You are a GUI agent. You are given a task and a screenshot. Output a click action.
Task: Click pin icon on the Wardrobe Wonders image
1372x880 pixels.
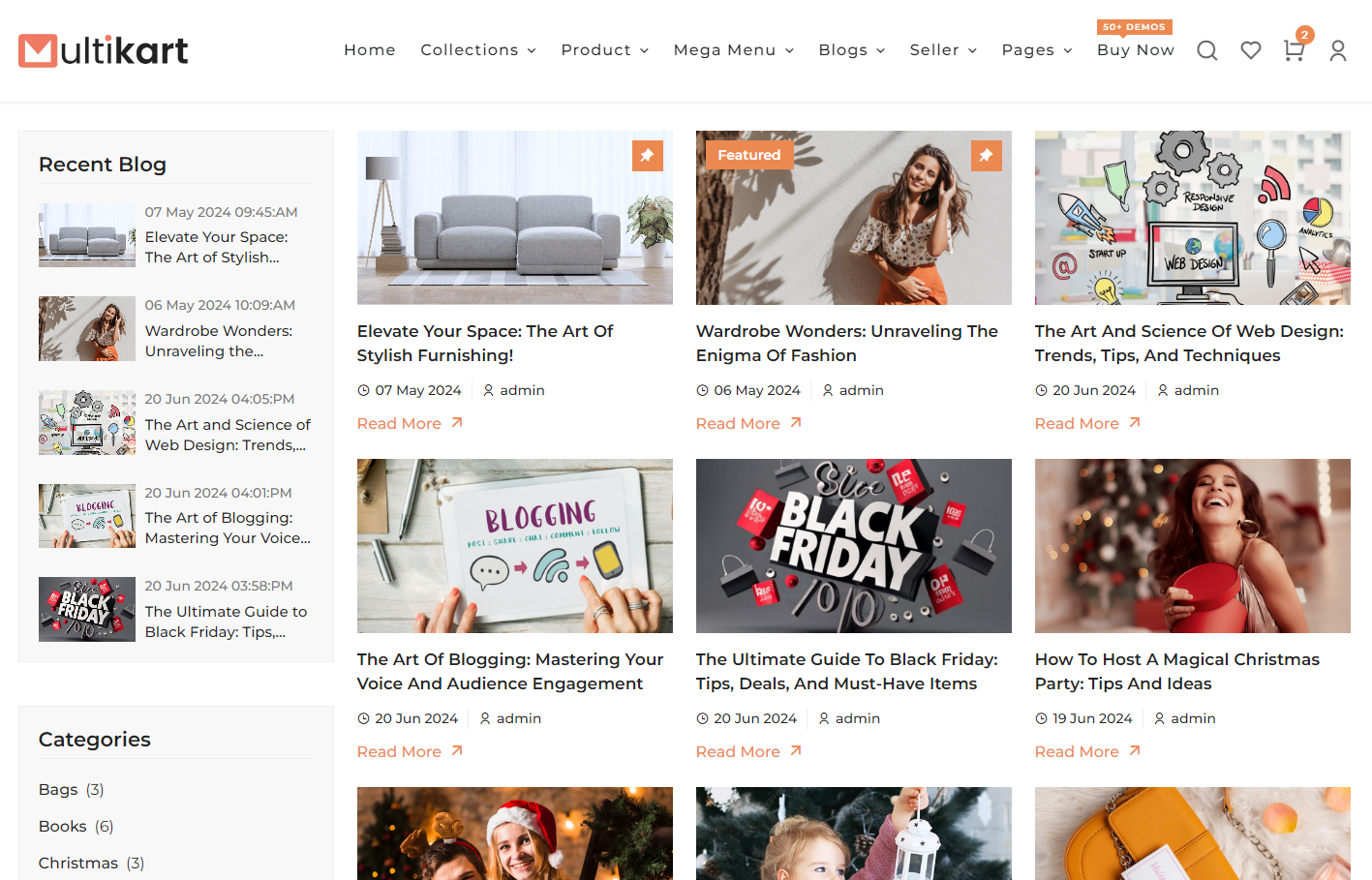[x=986, y=155]
